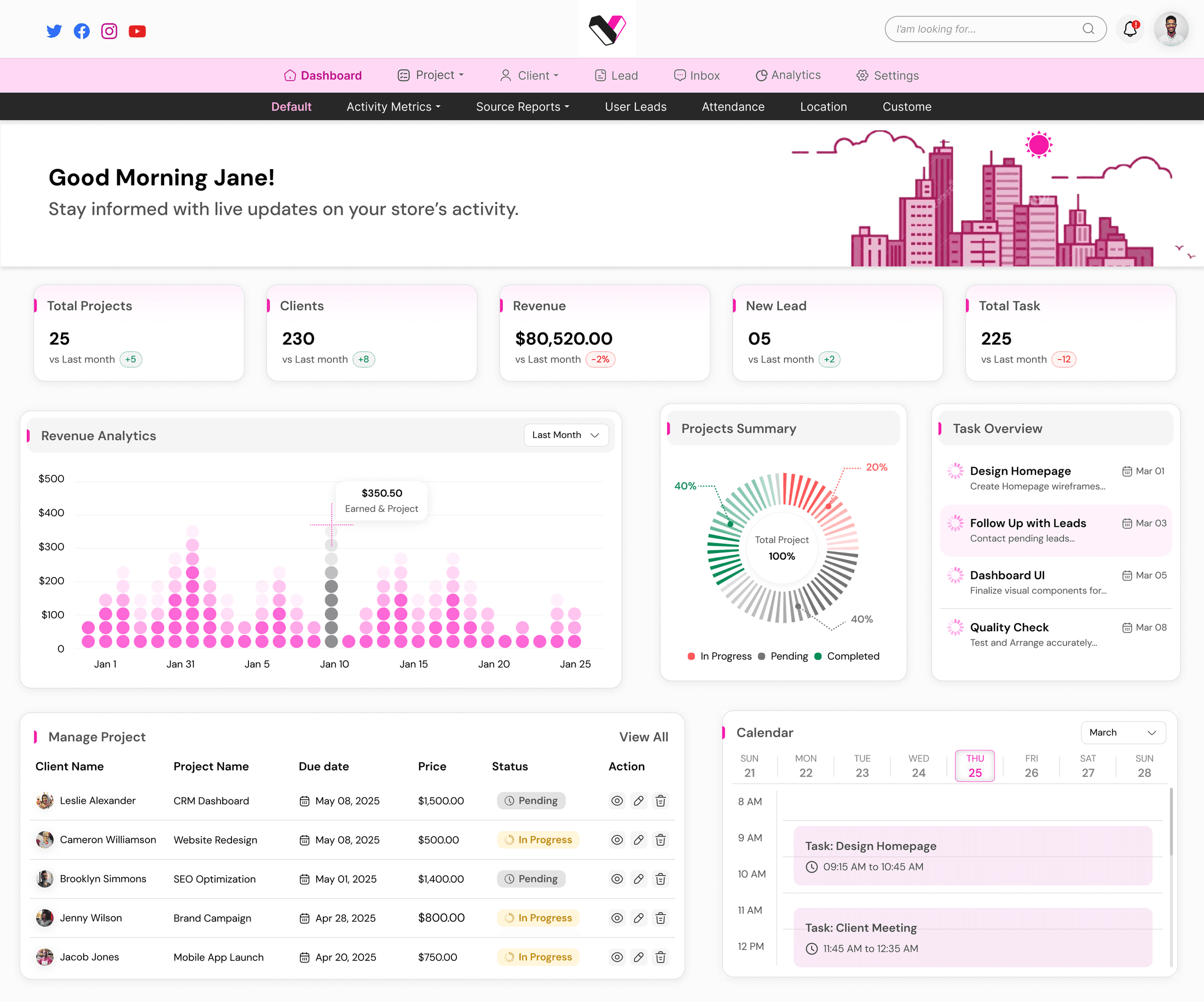The width and height of the screenshot is (1204, 1002).
Task: View the Mobile App Launch project via eye icon
Action: 617,957
